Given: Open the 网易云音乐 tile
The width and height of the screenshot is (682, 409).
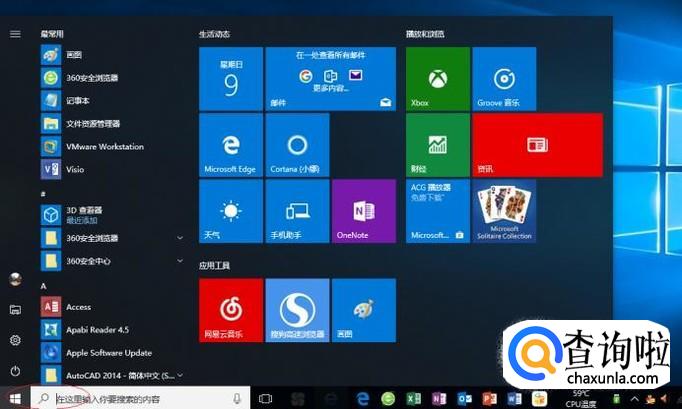Looking at the screenshot, I should click(x=231, y=310).
